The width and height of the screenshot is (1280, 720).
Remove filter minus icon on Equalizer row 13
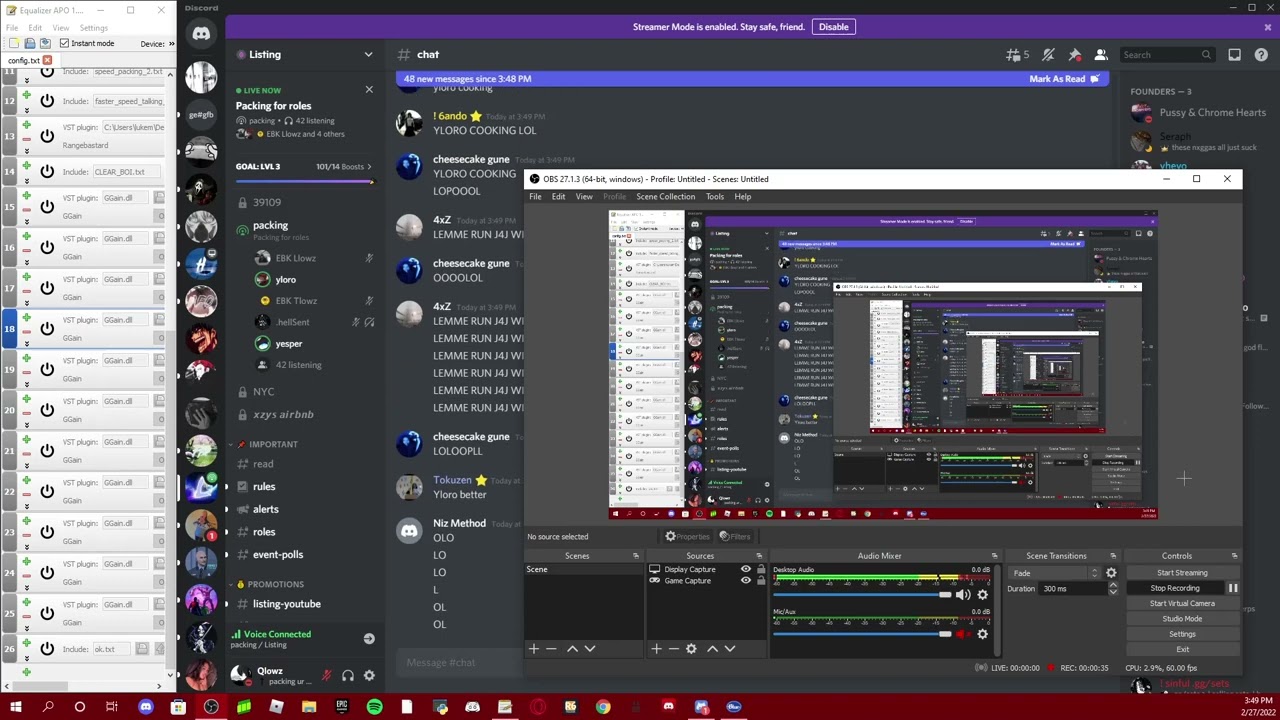(26, 137)
